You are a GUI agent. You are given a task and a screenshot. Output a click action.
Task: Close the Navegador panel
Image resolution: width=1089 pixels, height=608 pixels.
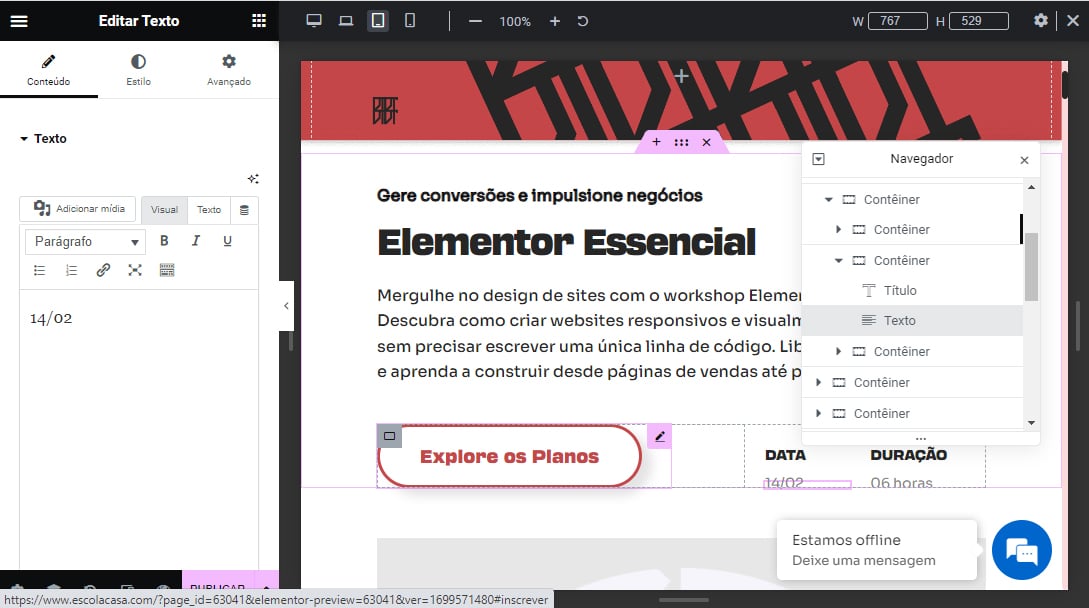tap(1024, 160)
